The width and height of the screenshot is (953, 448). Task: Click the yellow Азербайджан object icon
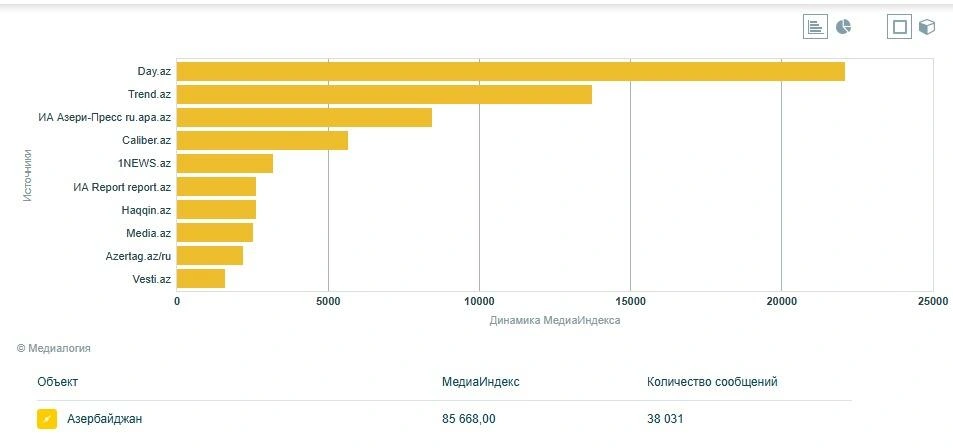[x=47, y=419]
